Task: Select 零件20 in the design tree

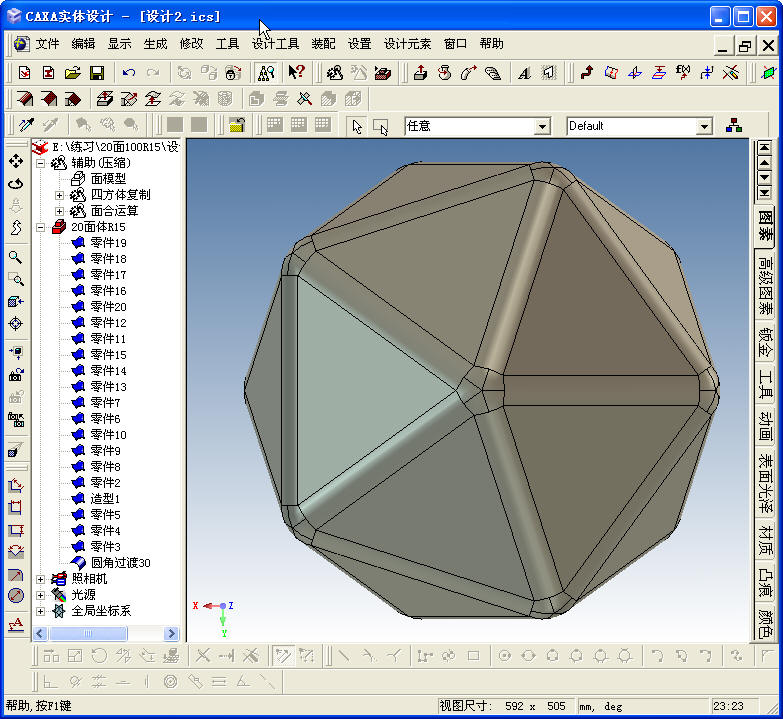Action: (108, 307)
